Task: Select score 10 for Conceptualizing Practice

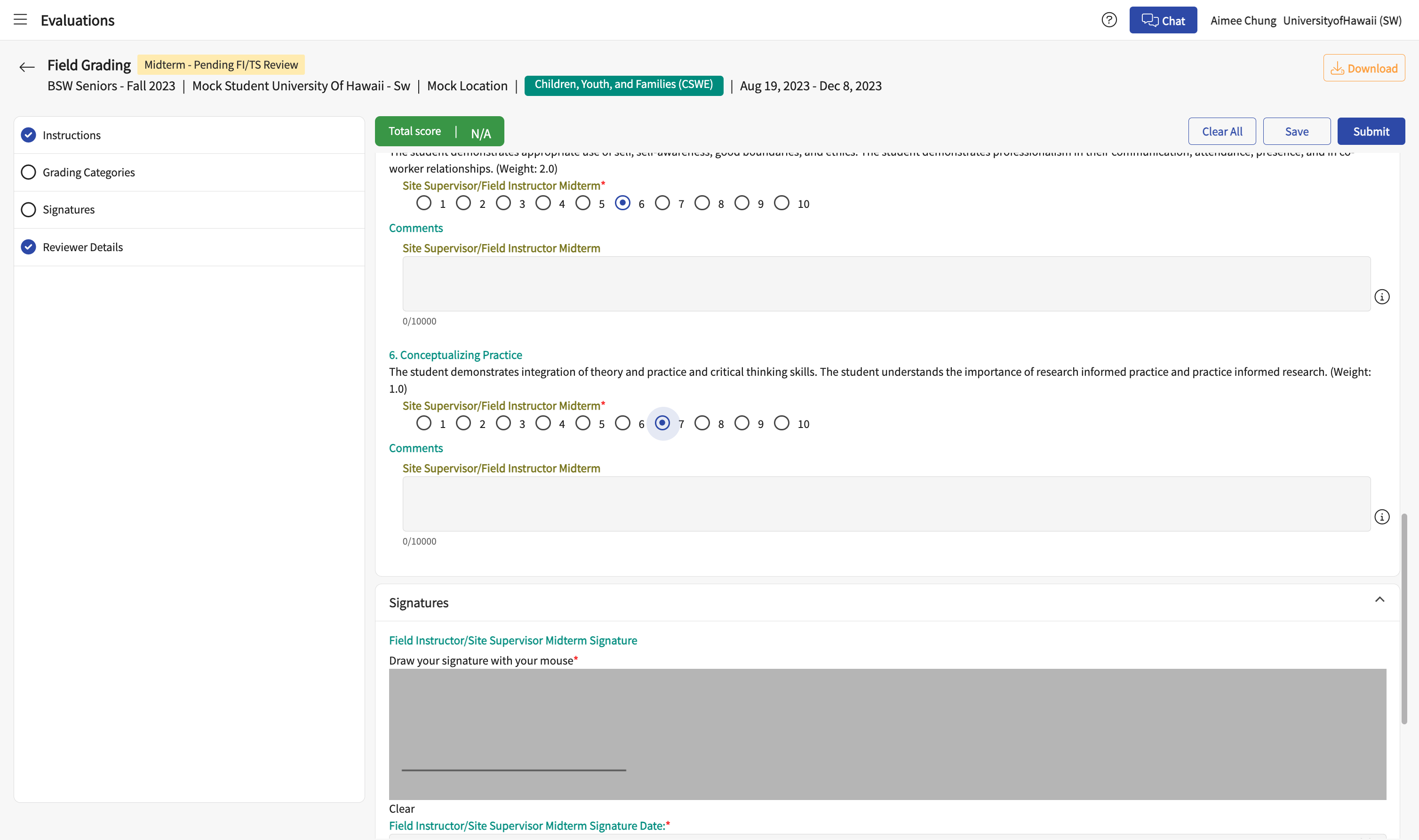Action: 781,423
